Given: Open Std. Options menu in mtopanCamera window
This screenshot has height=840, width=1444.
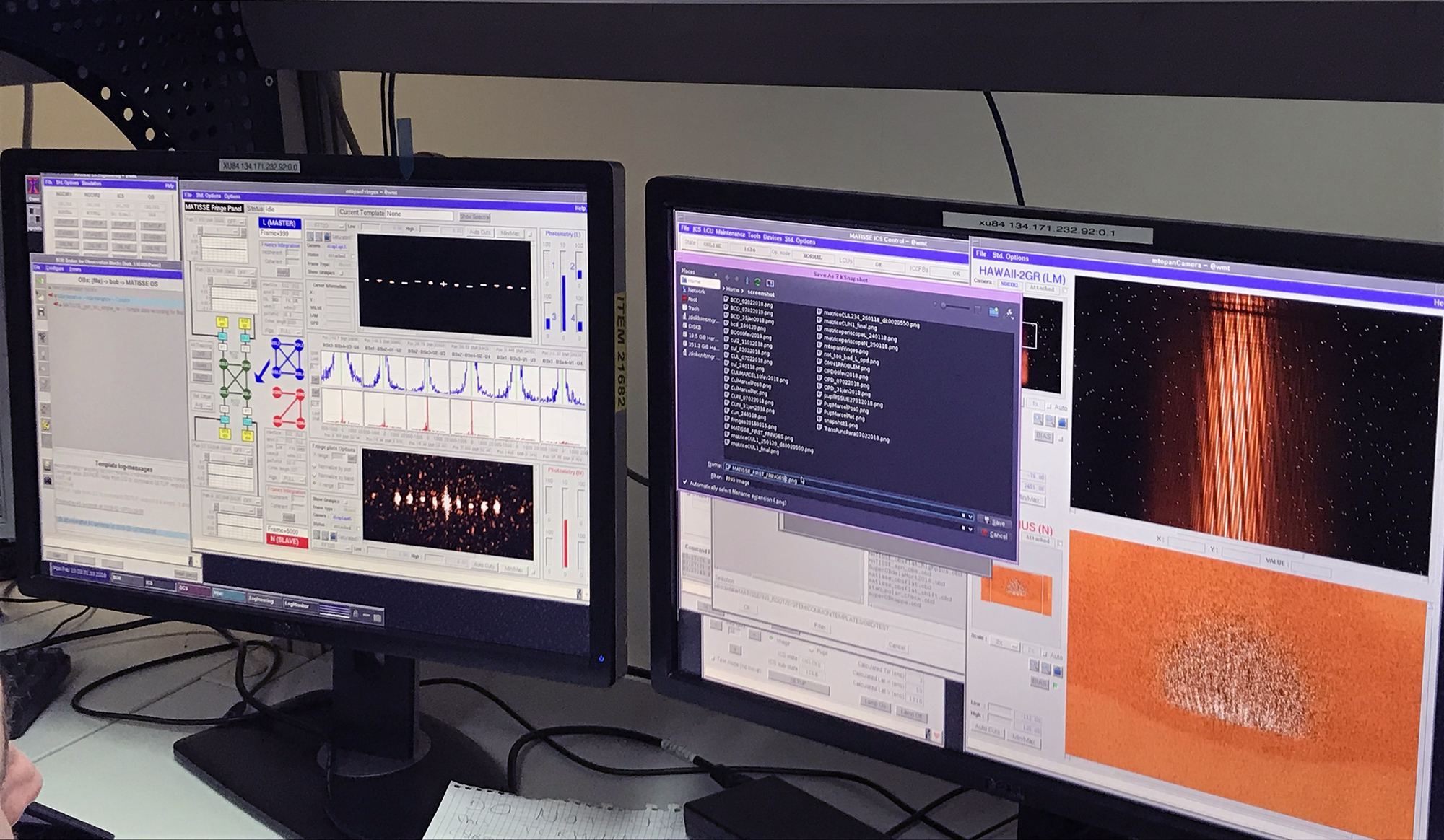Looking at the screenshot, I should [1011, 257].
